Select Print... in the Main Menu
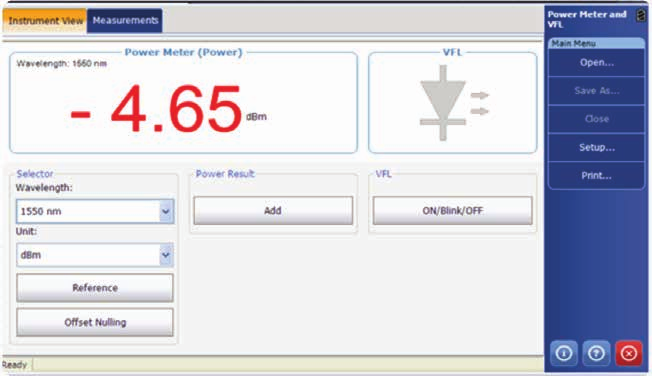The image size is (652, 376). pos(596,176)
